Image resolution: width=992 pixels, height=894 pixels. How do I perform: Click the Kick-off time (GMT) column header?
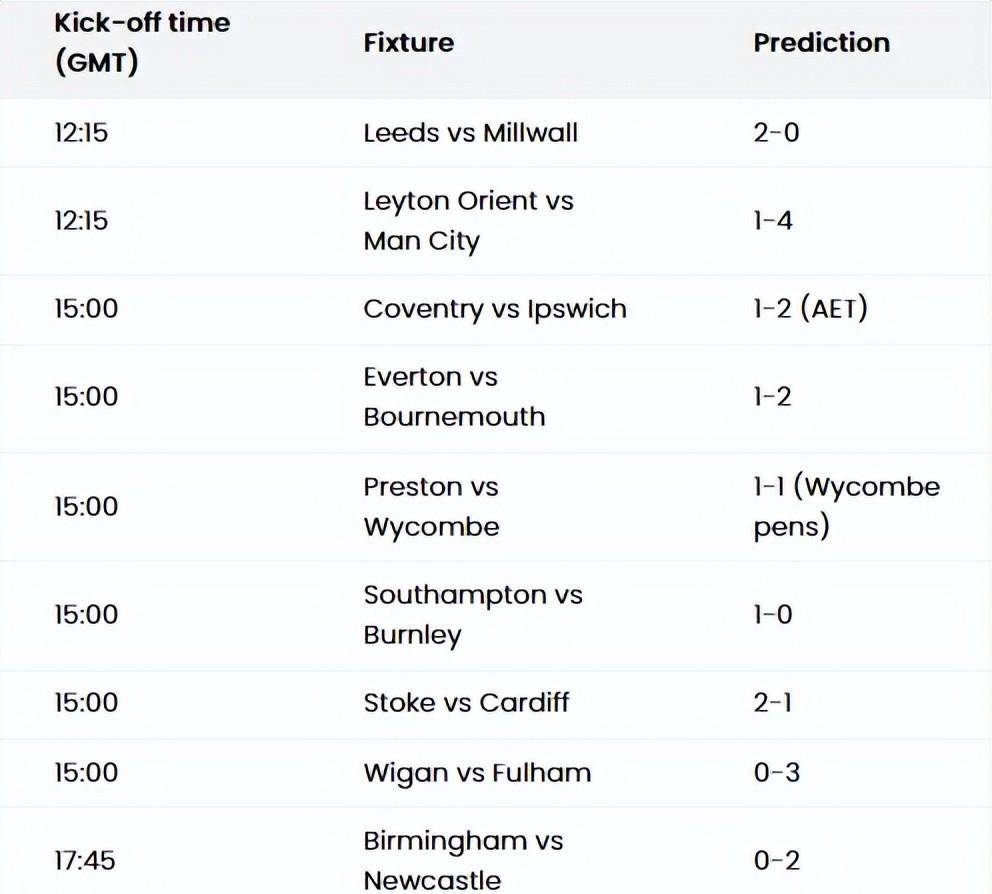coord(141,43)
